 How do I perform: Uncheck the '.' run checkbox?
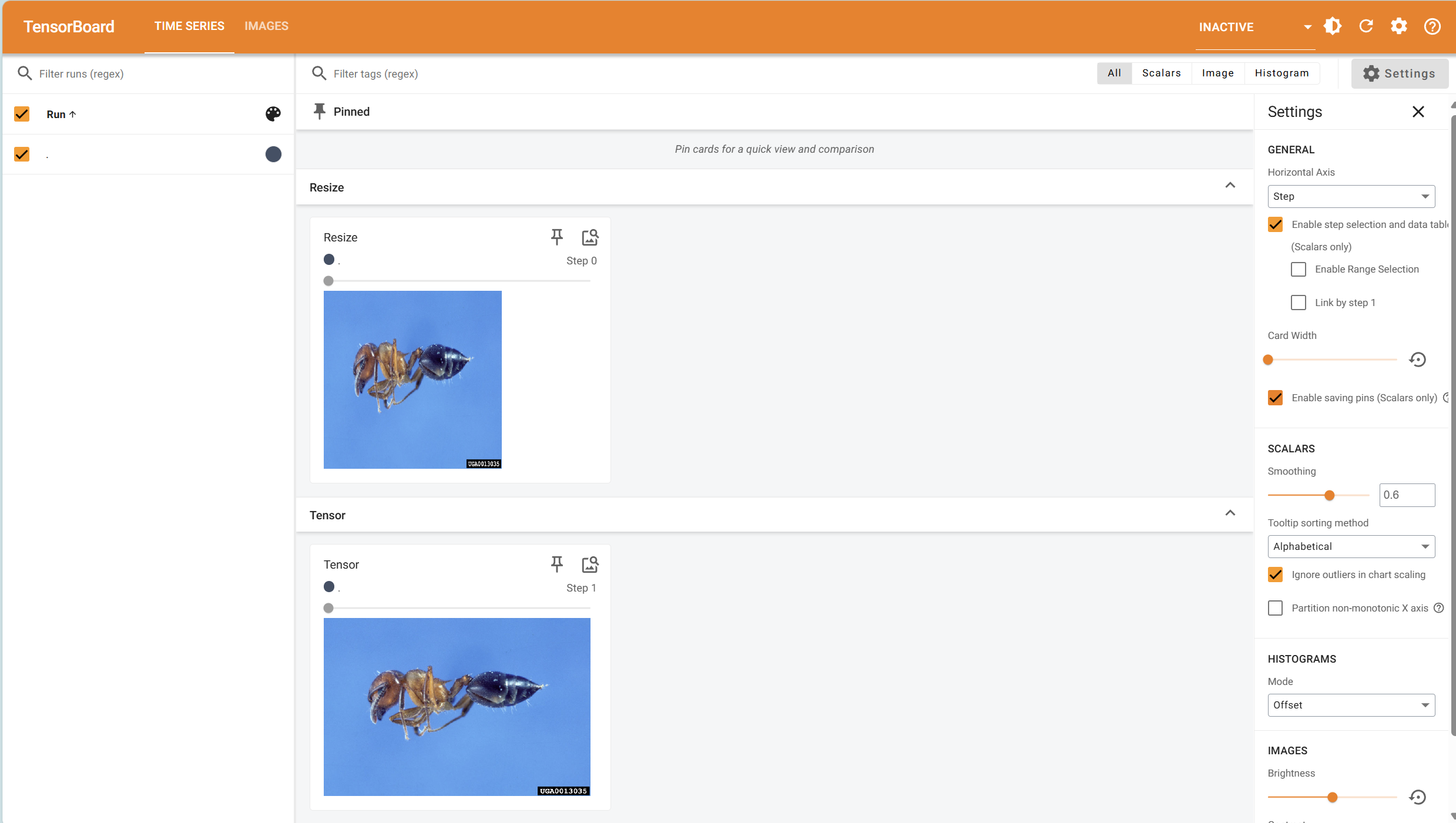pyautogui.click(x=22, y=154)
